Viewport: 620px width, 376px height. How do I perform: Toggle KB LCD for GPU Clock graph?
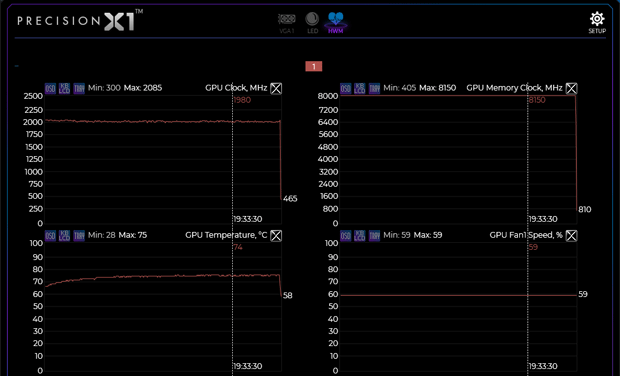point(64,88)
